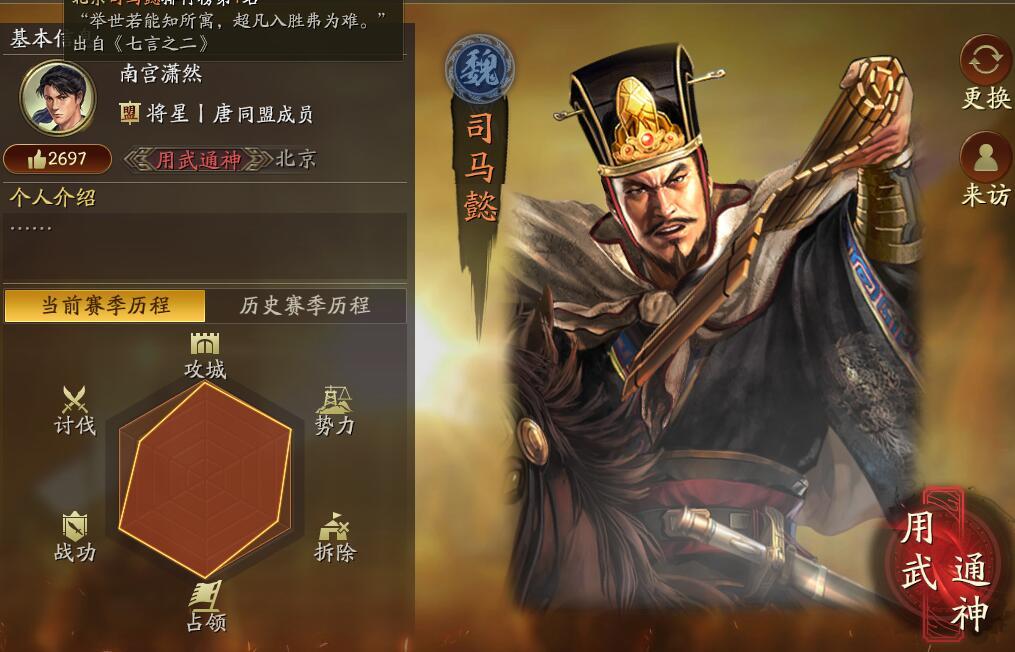Click the 更换 swap icon
The width and height of the screenshot is (1015, 652).
tap(986, 62)
